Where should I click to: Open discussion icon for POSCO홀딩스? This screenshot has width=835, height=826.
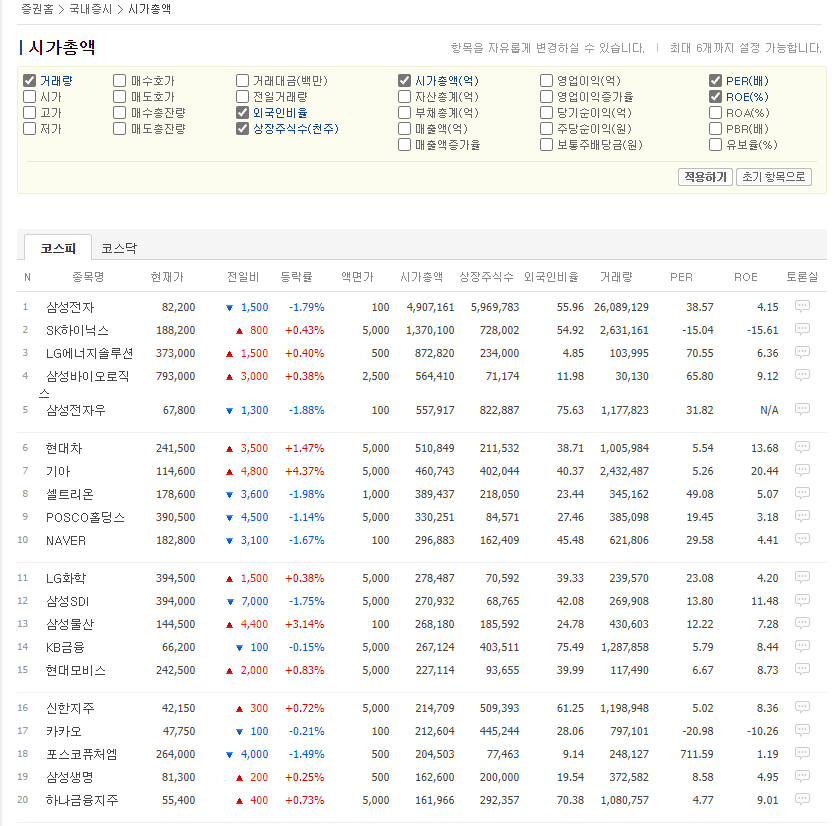(802, 516)
